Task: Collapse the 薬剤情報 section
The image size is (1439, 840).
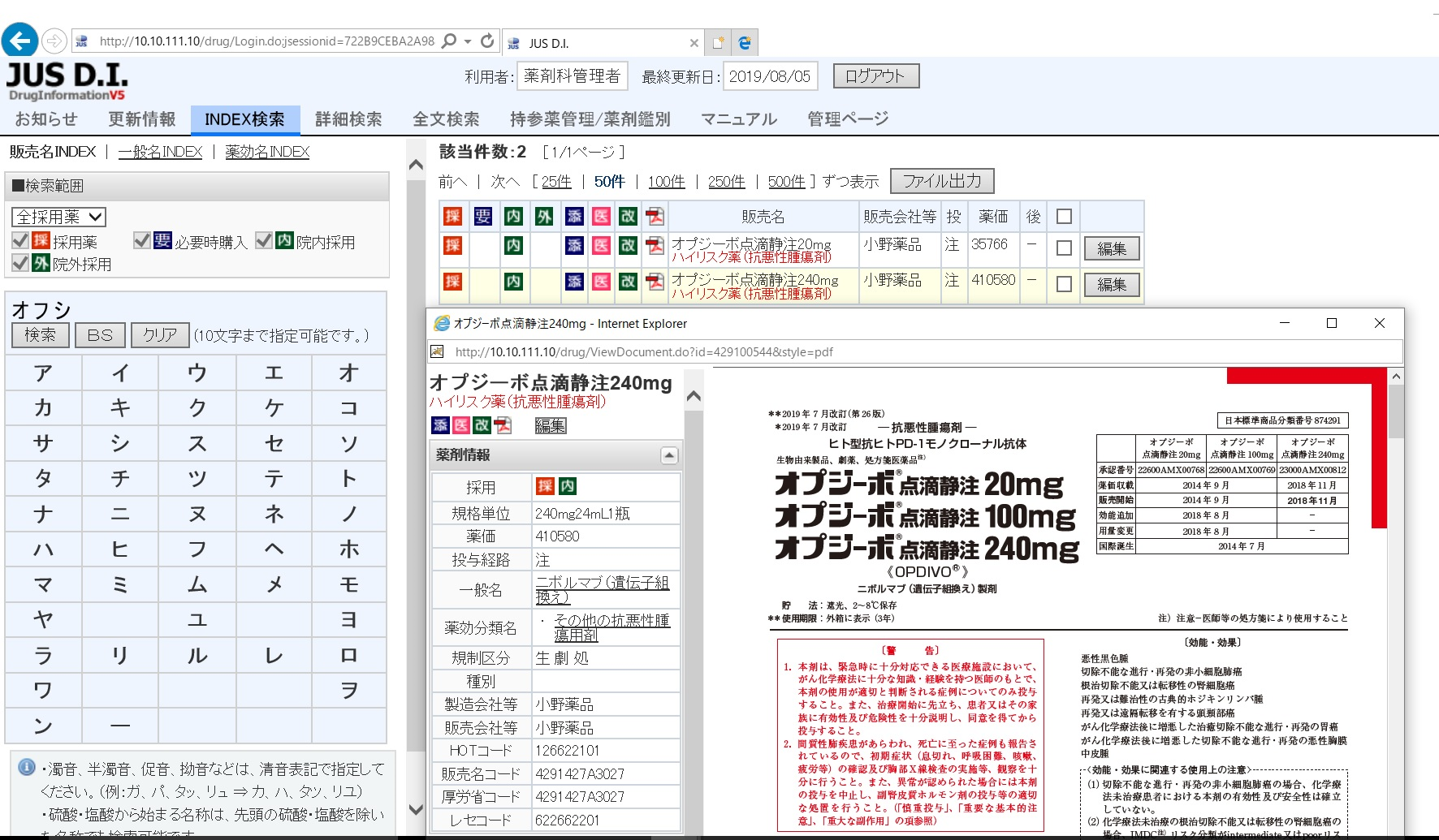Action: point(668,455)
